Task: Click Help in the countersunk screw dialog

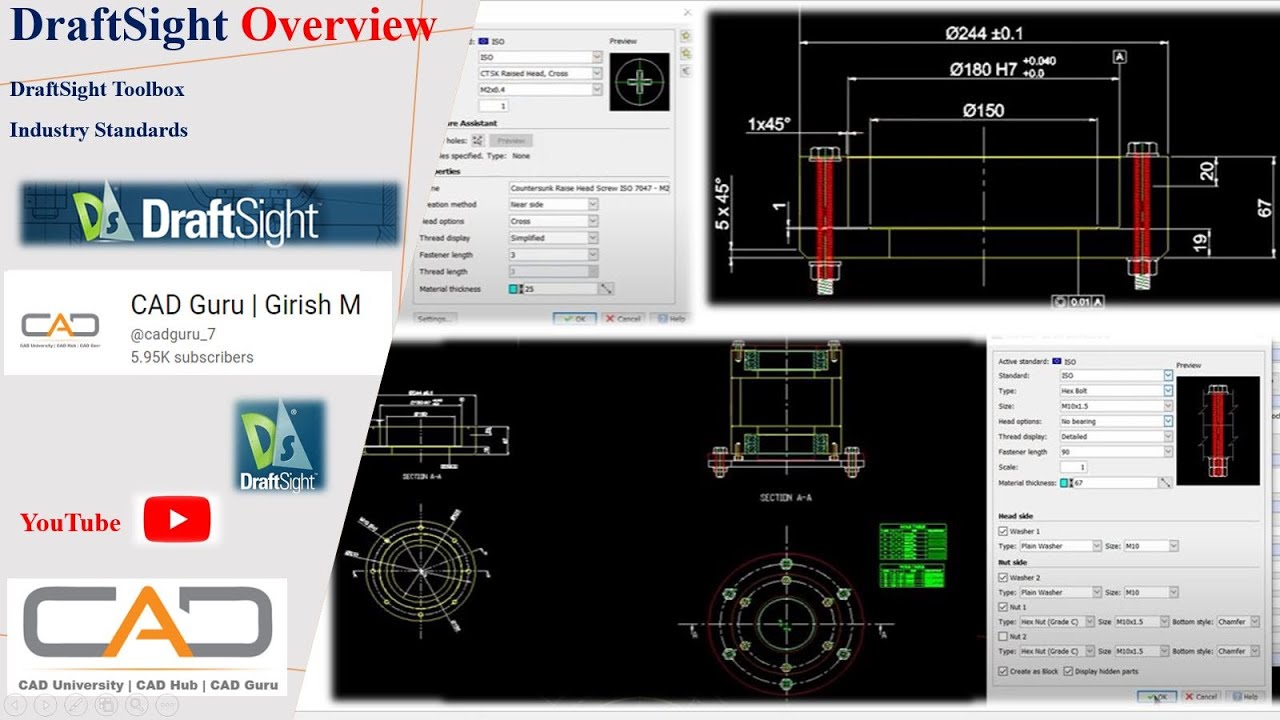Action: (671, 319)
